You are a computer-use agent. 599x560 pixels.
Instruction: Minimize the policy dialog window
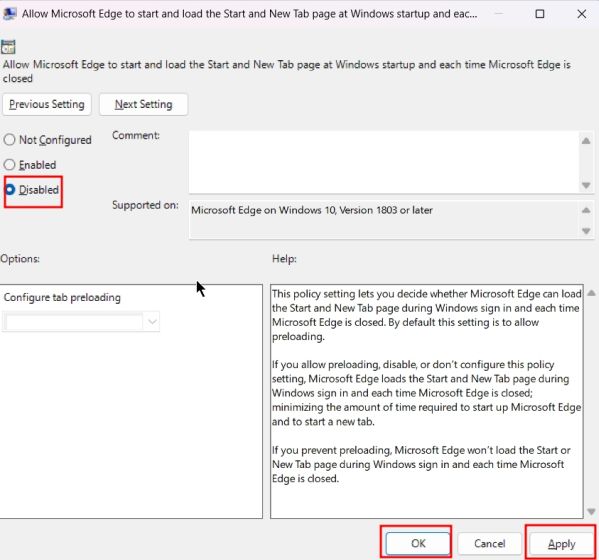498,14
